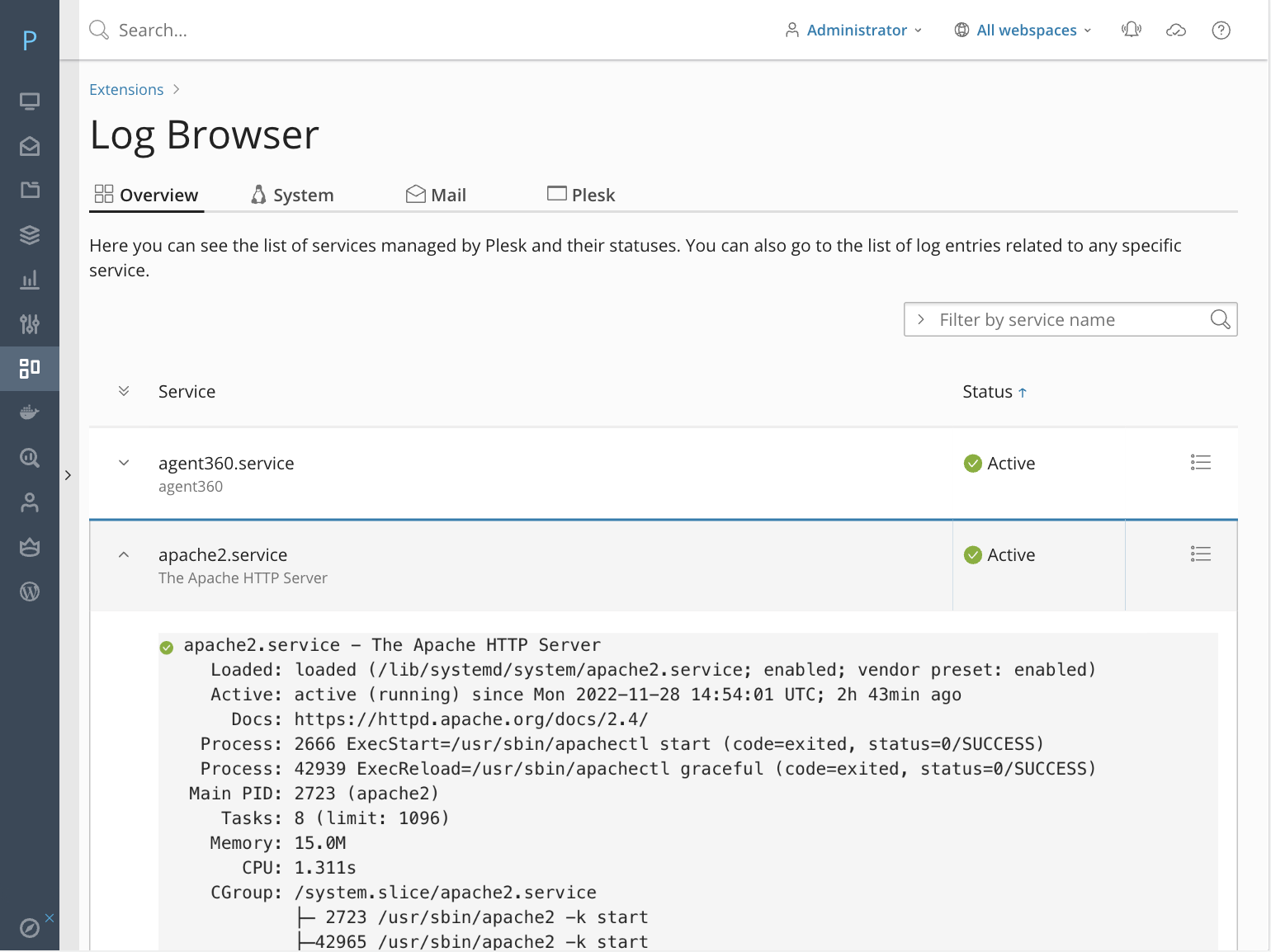Open the Administrator account dropdown
The height and width of the screenshot is (952, 1271).
pyautogui.click(x=854, y=31)
